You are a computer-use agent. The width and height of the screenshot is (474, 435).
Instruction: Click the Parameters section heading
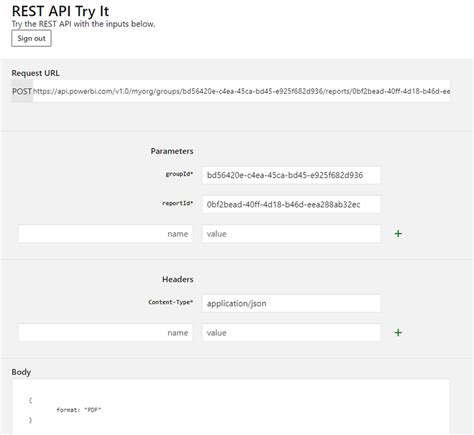coord(172,151)
